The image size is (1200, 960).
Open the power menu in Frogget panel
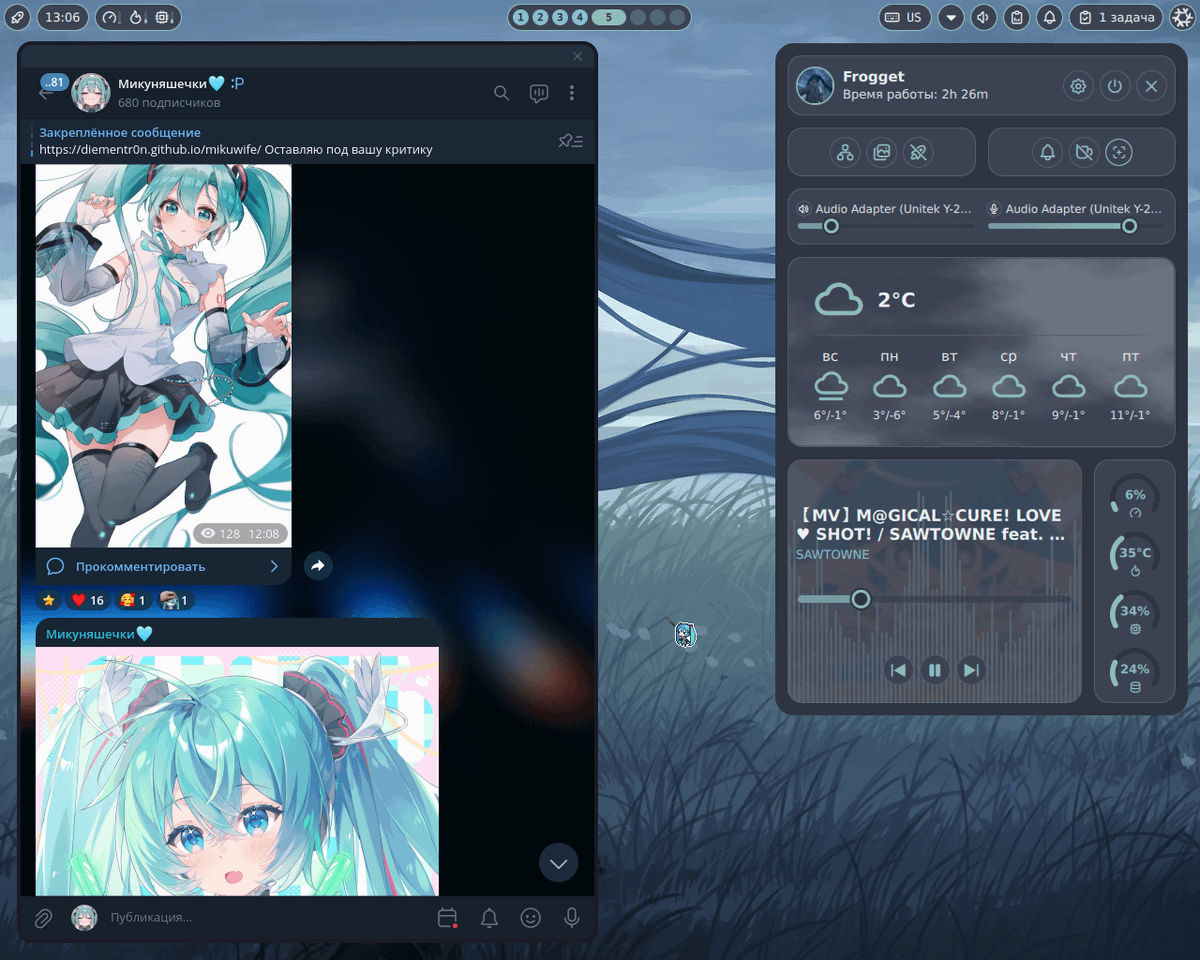pyautogui.click(x=1114, y=86)
